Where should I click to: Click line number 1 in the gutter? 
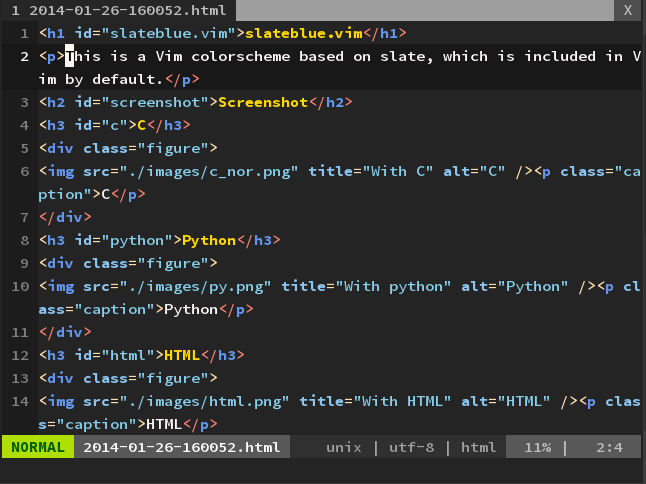coord(24,33)
